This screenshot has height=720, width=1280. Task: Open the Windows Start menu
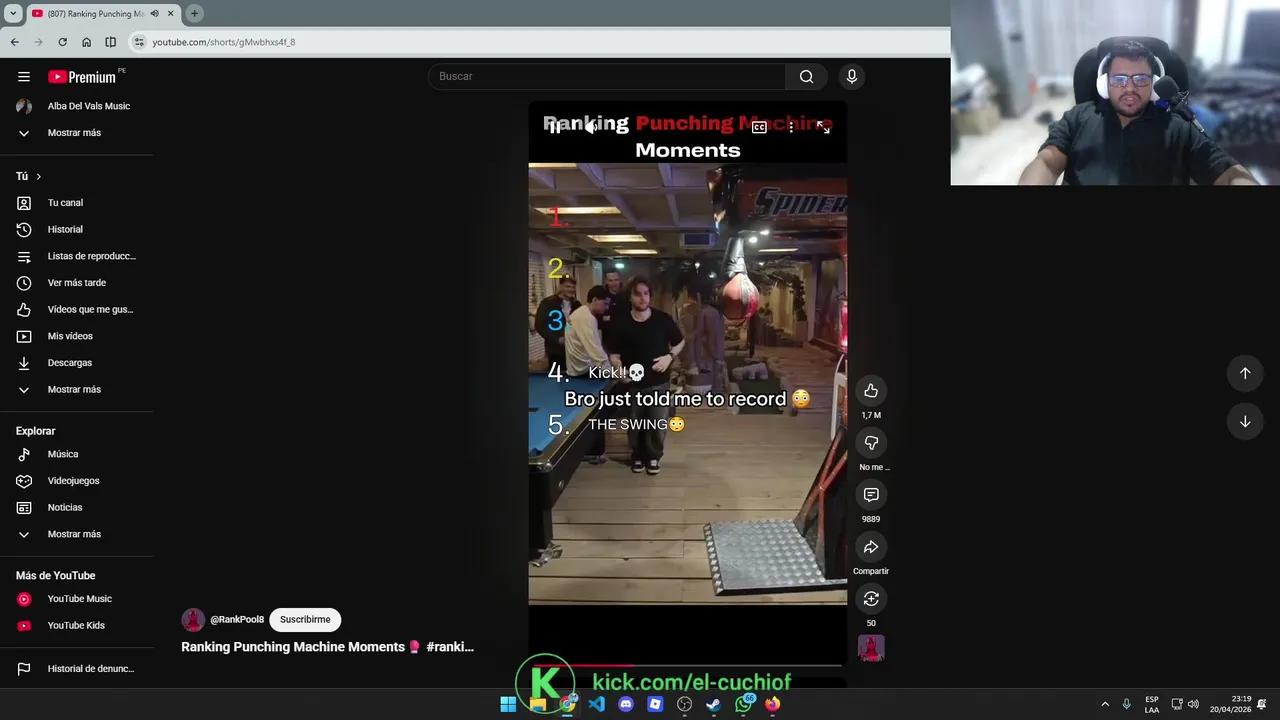click(508, 704)
